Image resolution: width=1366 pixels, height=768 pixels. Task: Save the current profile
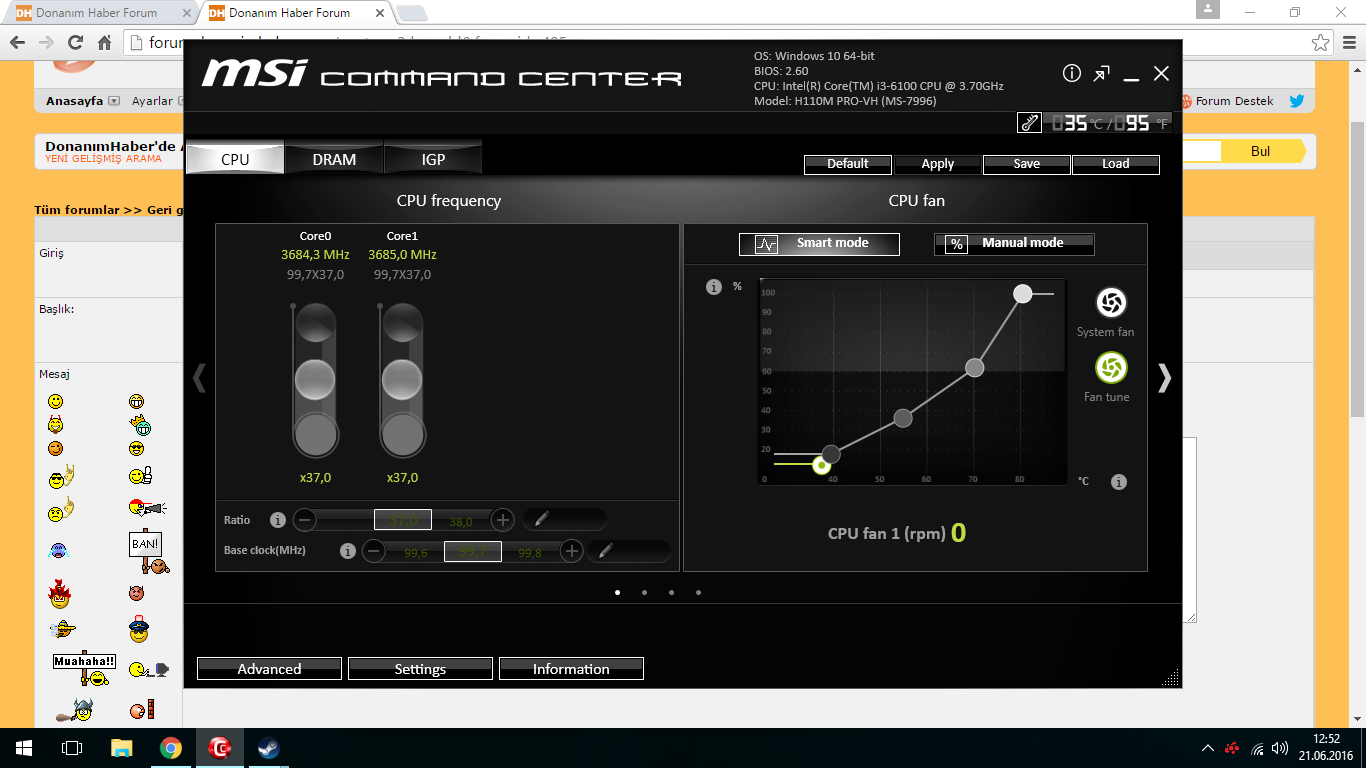click(x=1027, y=164)
